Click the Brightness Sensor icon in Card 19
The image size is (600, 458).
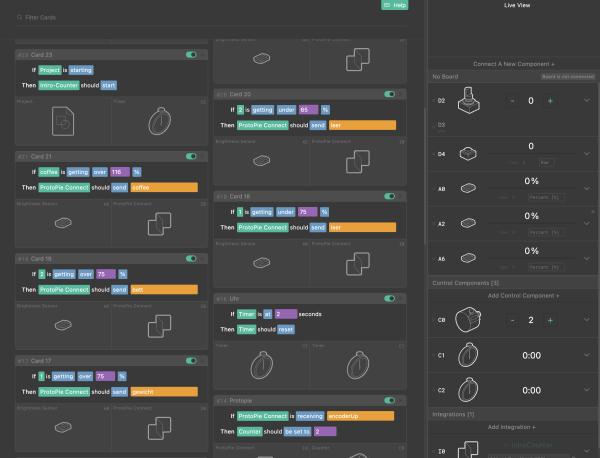(63, 325)
